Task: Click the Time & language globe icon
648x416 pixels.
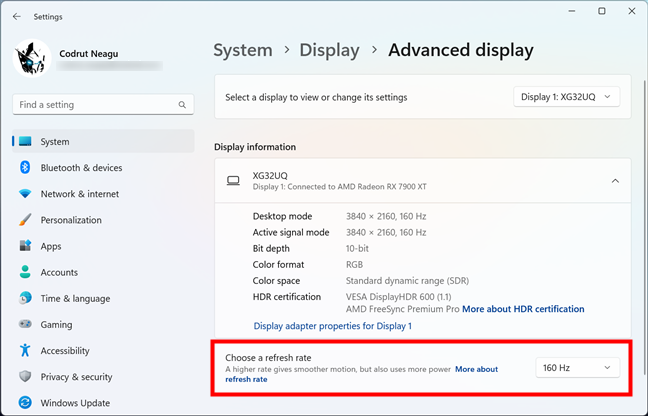Action: (25, 298)
